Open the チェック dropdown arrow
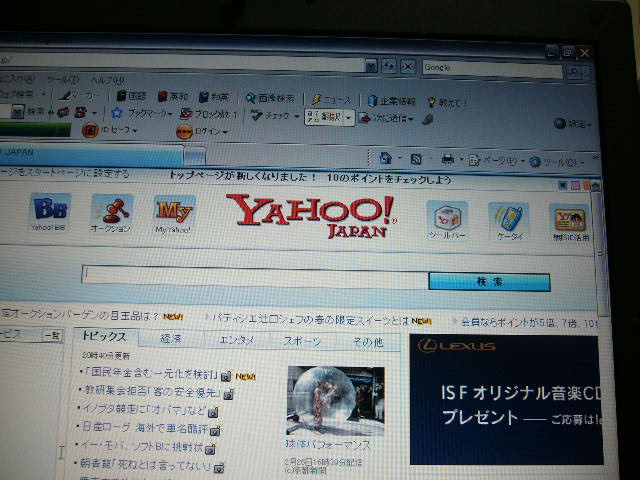Image resolution: width=640 pixels, height=480 pixels. pyautogui.click(x=297, y=116)
